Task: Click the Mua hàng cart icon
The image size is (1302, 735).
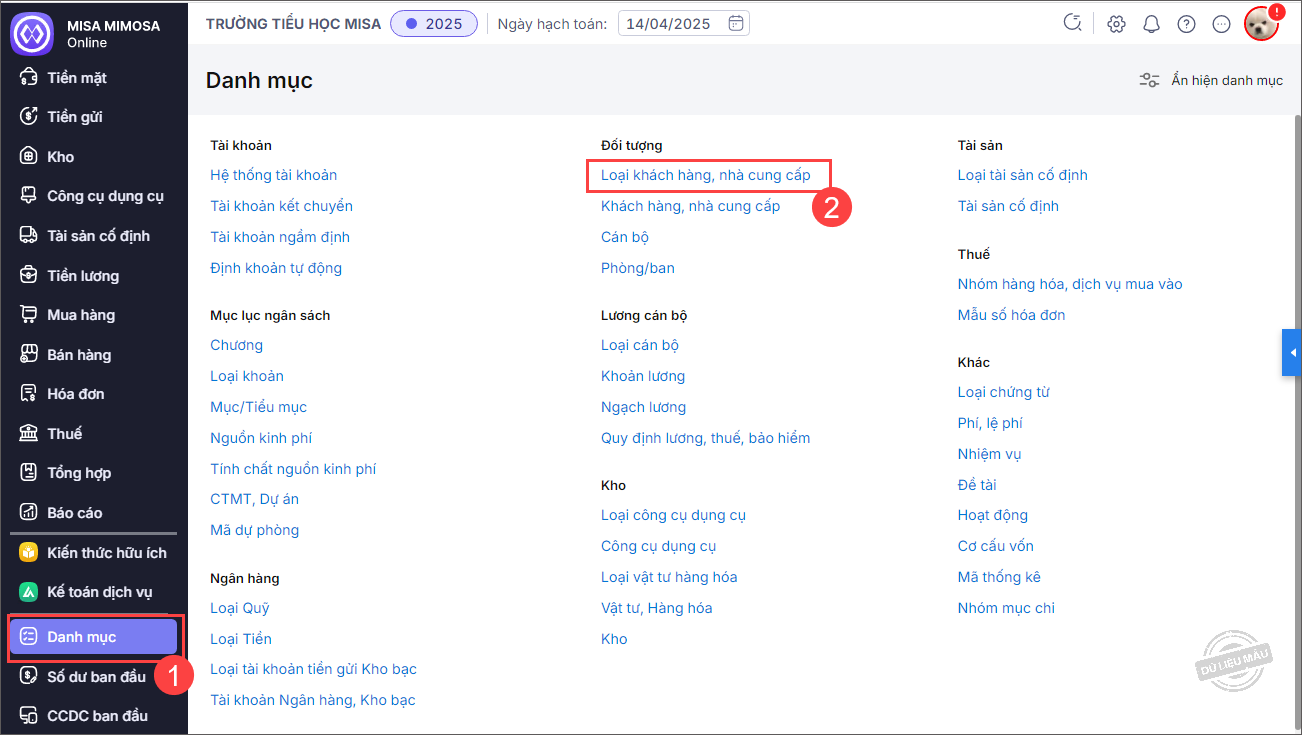Action: click(29, 315)
